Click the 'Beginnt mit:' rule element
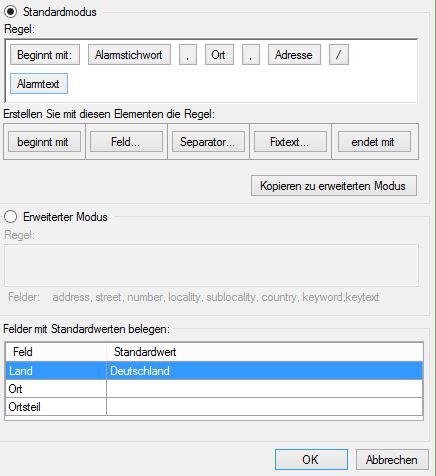 [45, 55]
